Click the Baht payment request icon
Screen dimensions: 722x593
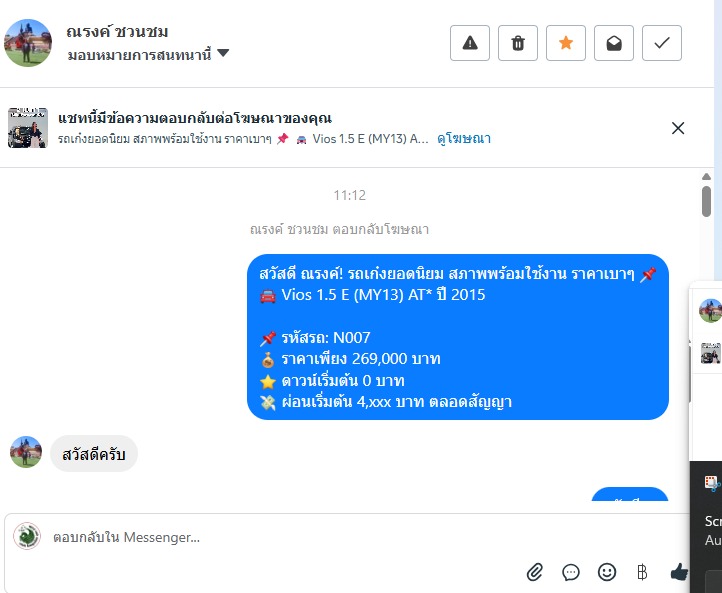(x=642, y=572)
